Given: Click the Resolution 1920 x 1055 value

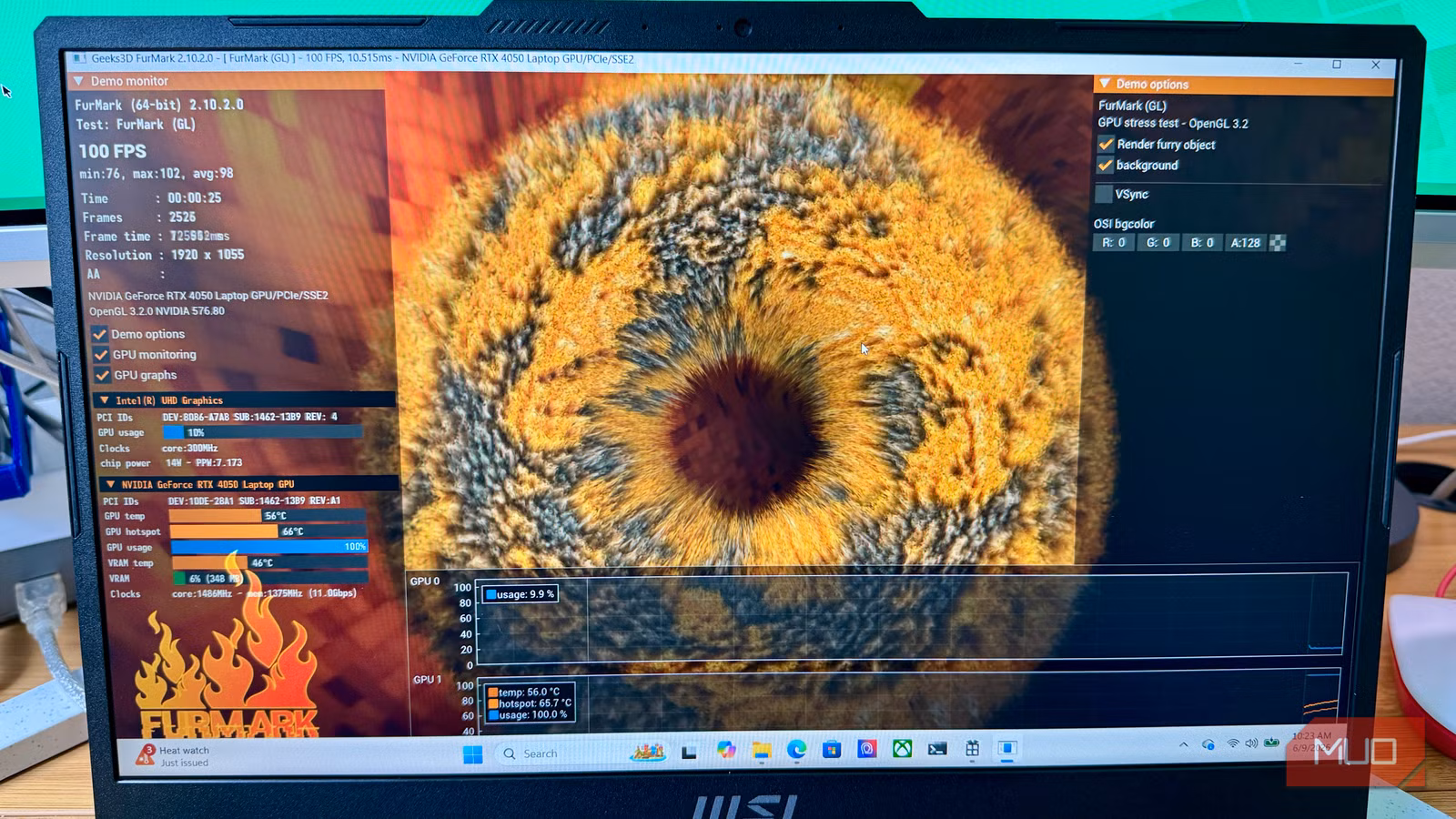Looking at the screenshot, I should click(x=207, y=255).
